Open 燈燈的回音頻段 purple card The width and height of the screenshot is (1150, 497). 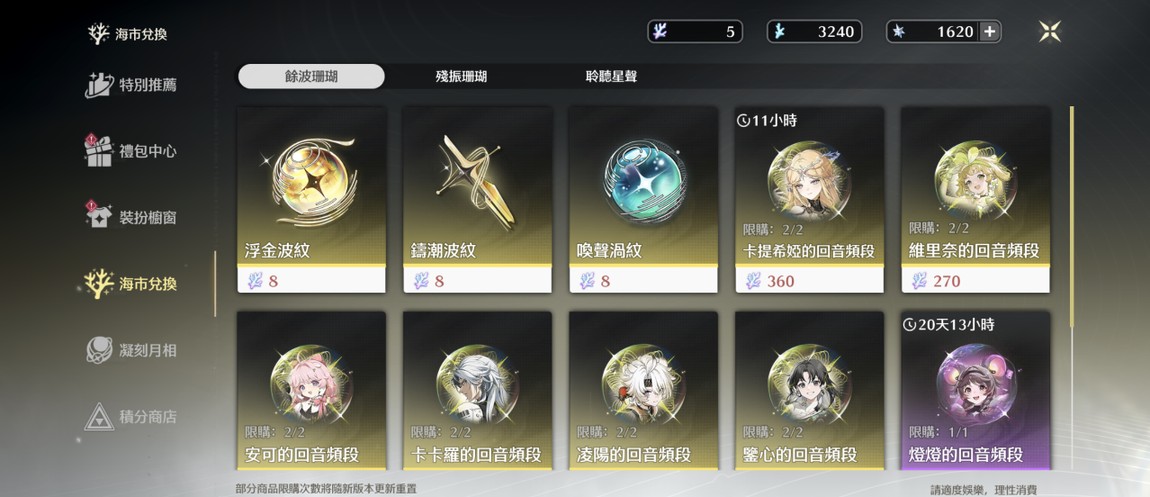975,391
